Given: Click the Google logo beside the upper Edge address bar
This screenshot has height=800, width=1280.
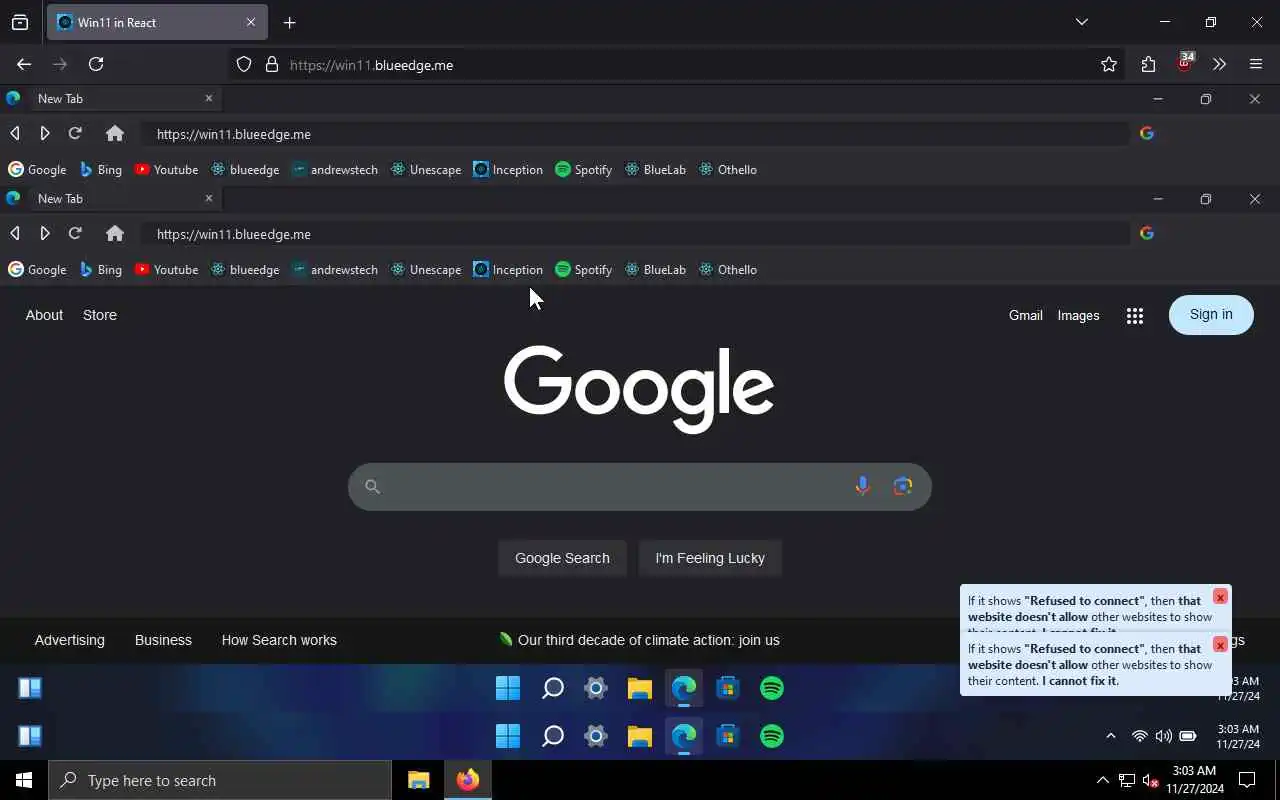Looking at the screenshot, I should pyautogui.click(x=1147, y=133).
